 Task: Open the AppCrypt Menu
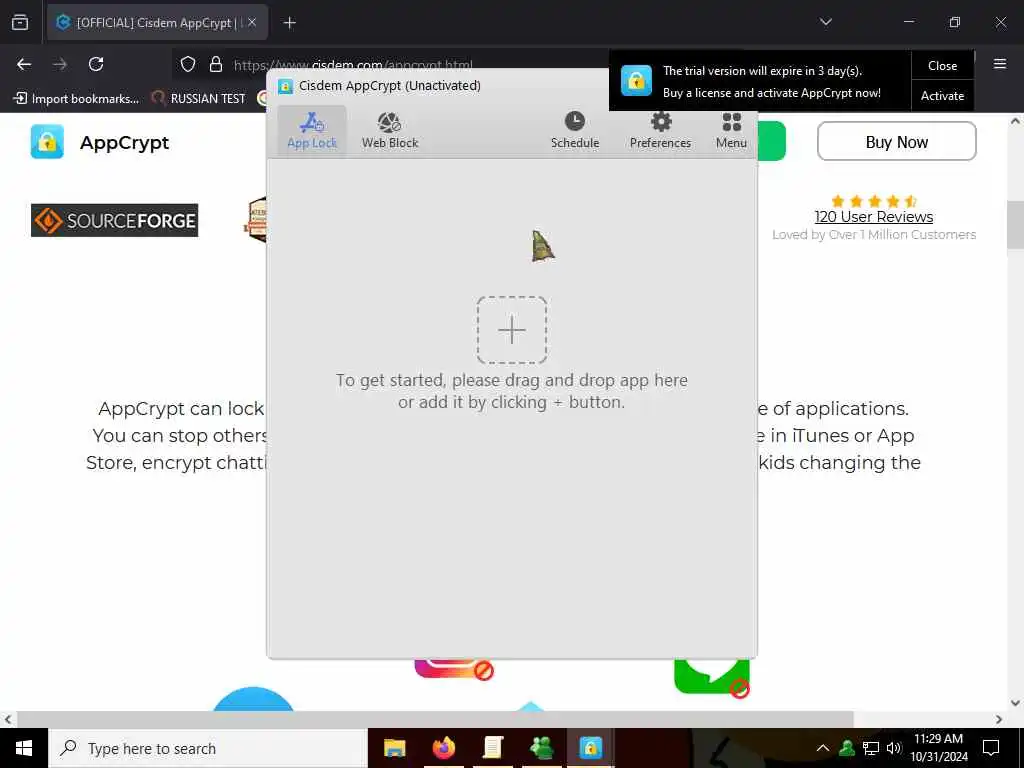click(731, 131)
